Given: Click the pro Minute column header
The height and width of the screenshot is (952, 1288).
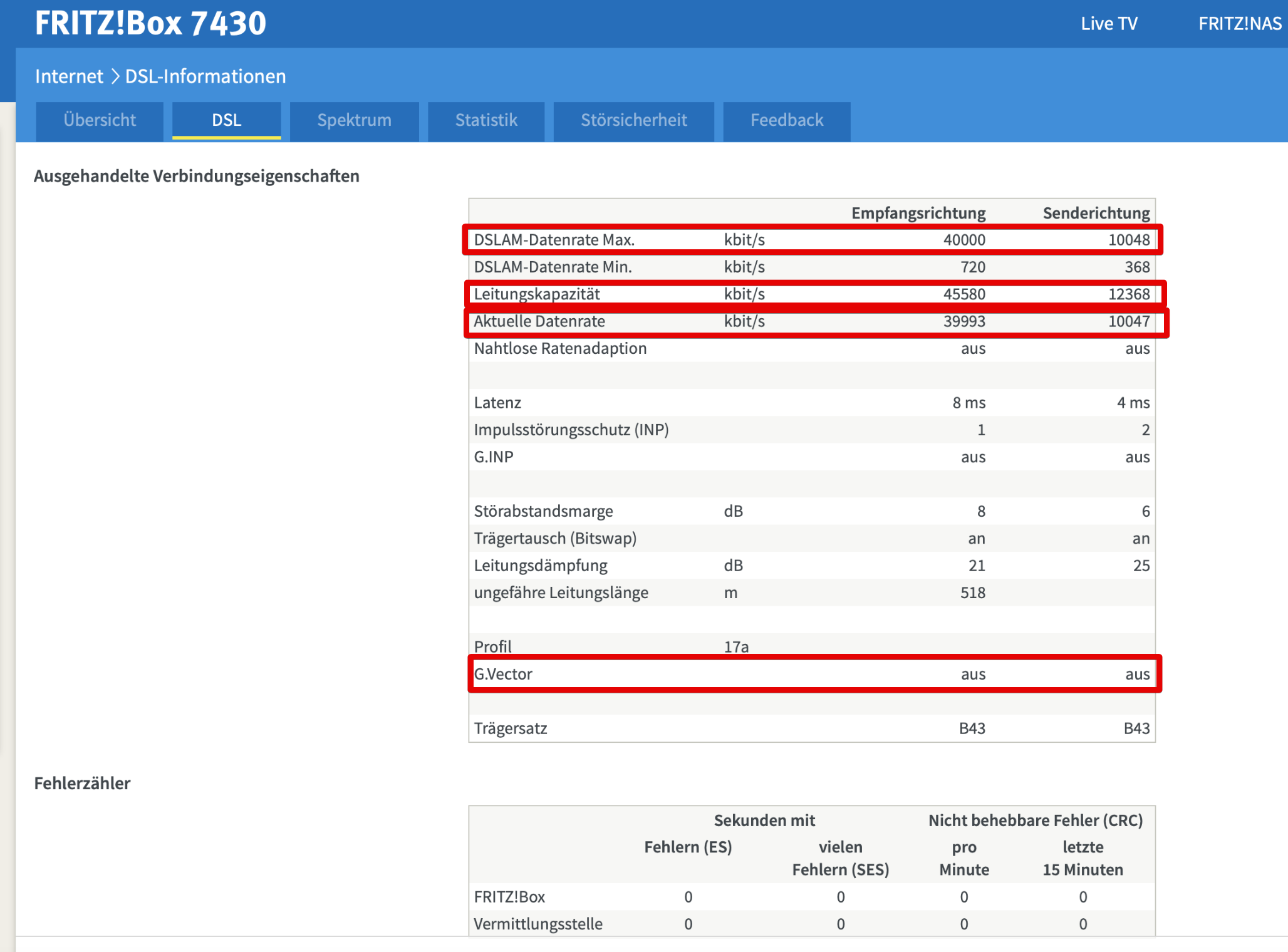Looking at the screenshot, I should [964, 859].
